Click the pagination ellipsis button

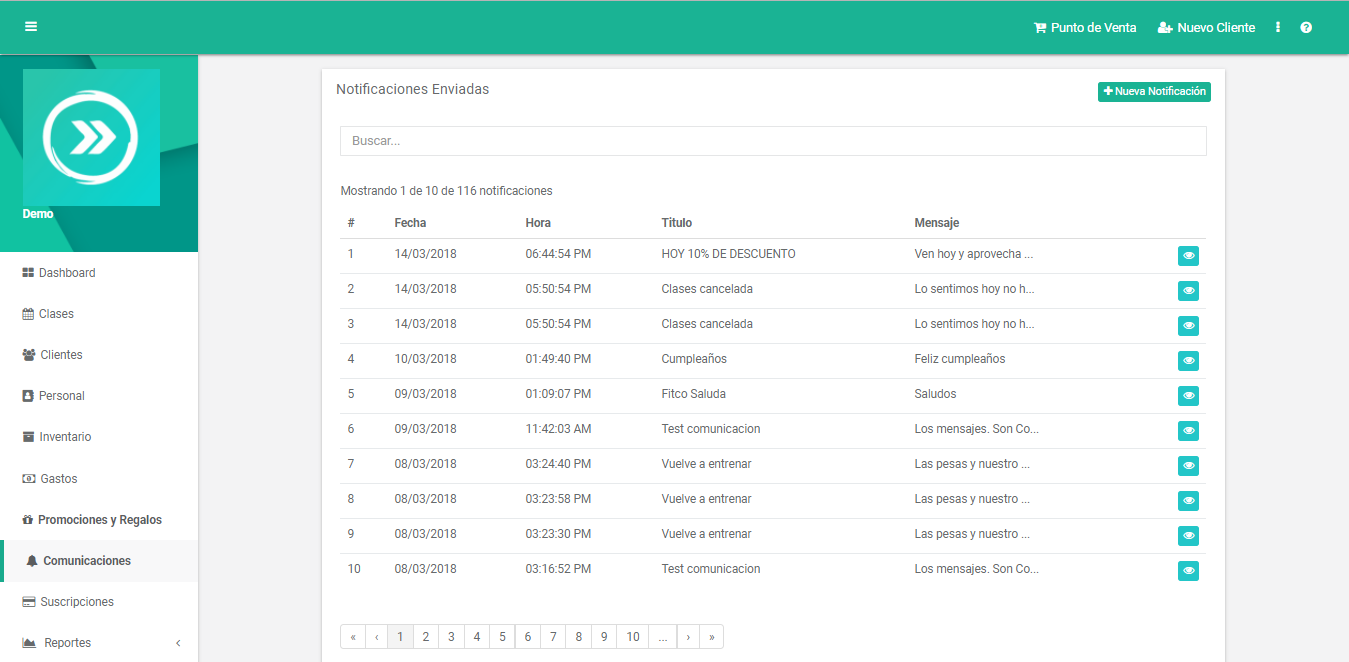point(663,637)
